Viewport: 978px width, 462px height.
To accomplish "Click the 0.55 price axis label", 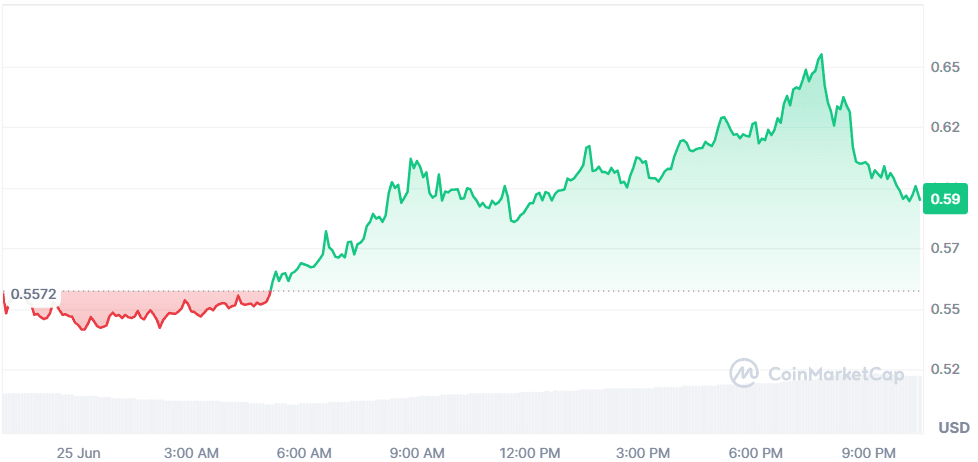I will [x=945, y=309].
